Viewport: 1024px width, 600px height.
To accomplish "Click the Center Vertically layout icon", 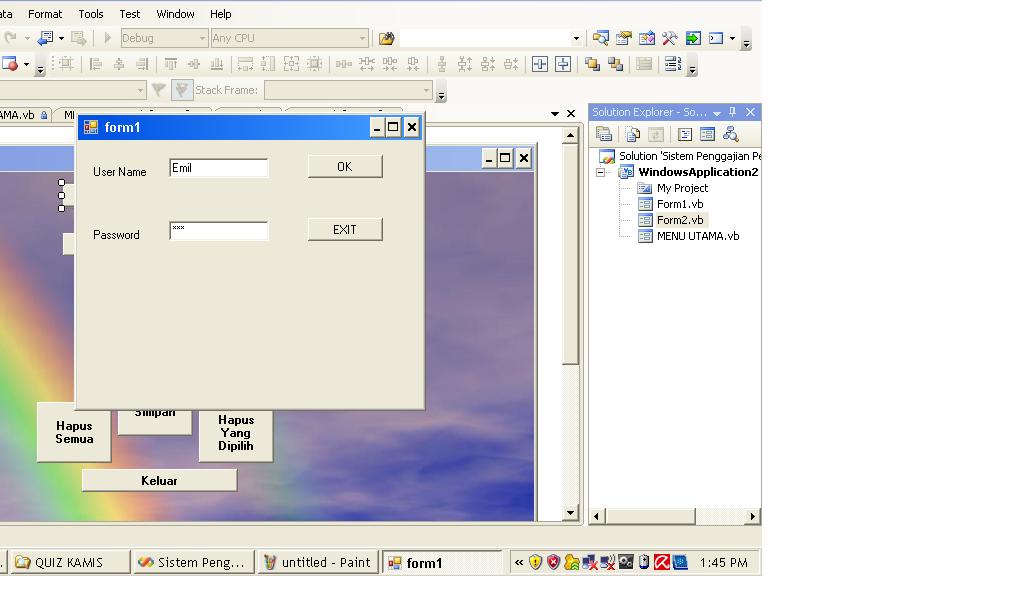I will [x=563, y=64].
